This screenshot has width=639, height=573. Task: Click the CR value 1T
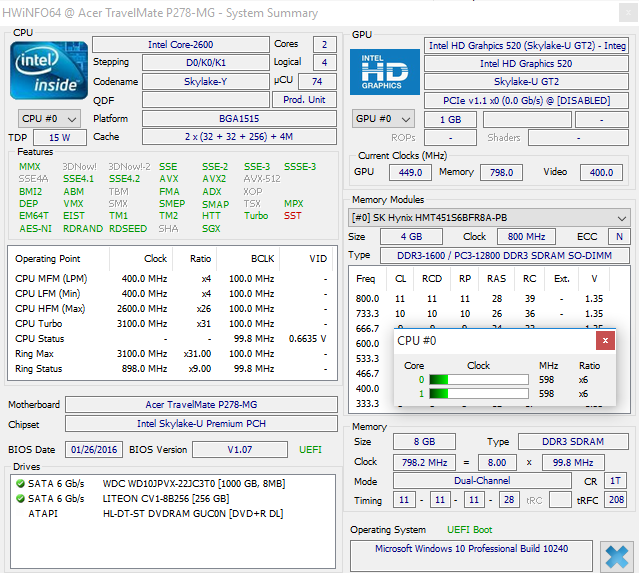pos(615,481)
